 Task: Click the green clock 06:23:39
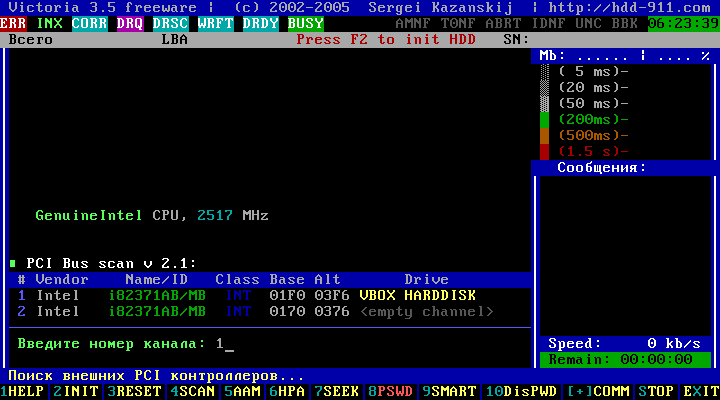684,23
